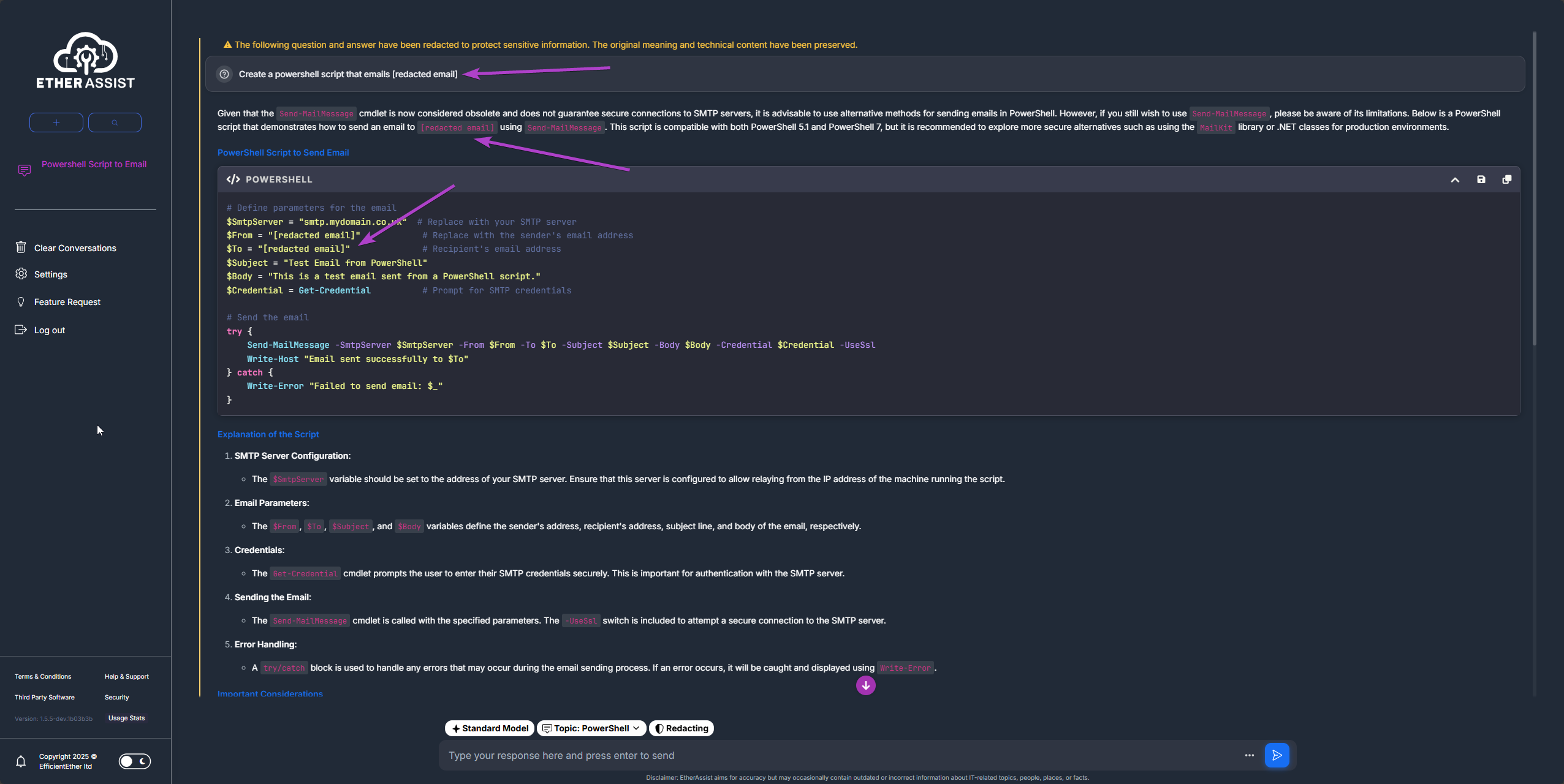Click the -UseSsl inline code tag
1564x784 pixels.
point(581,621)
